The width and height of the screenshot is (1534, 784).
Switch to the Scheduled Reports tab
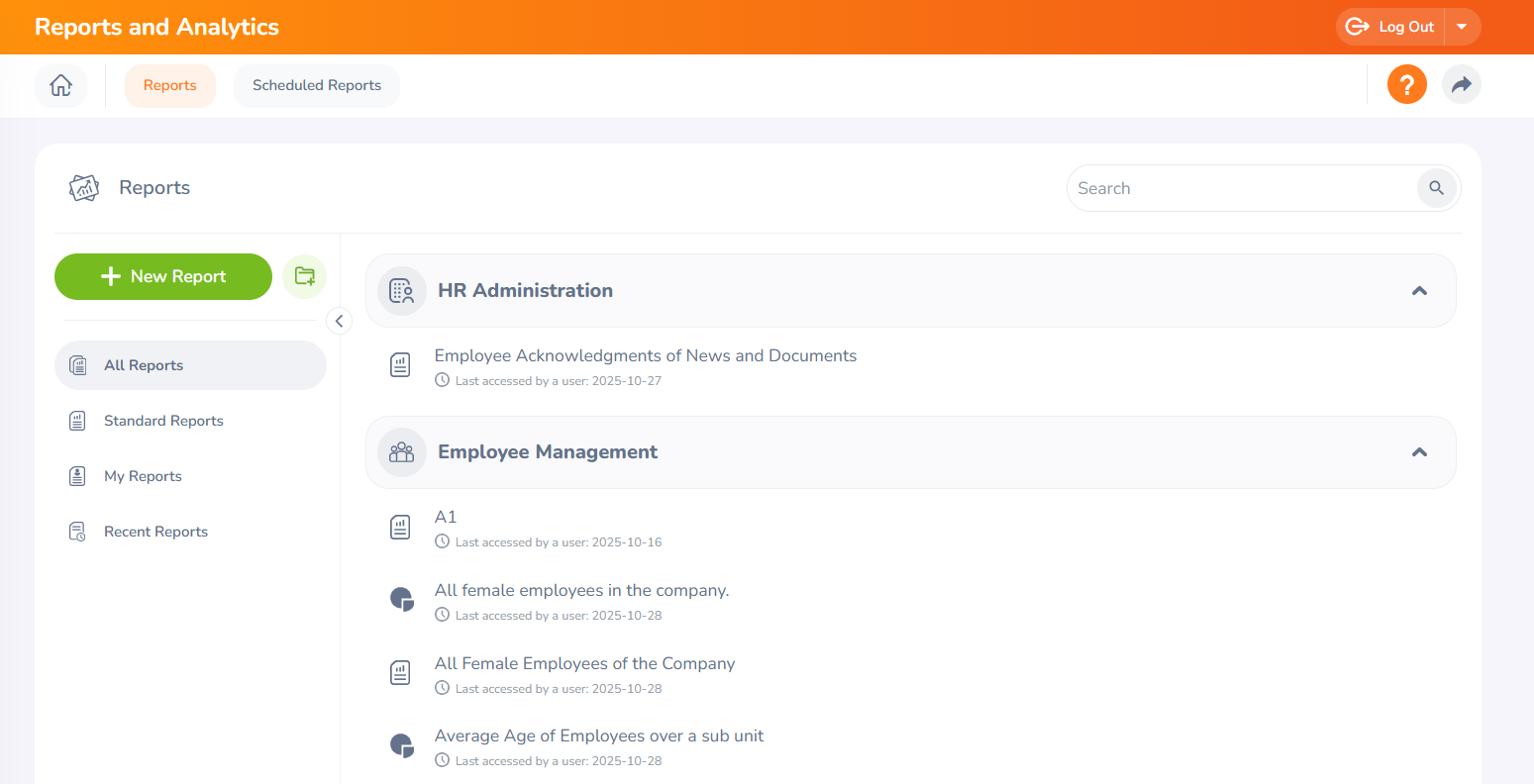pos(317,85)
